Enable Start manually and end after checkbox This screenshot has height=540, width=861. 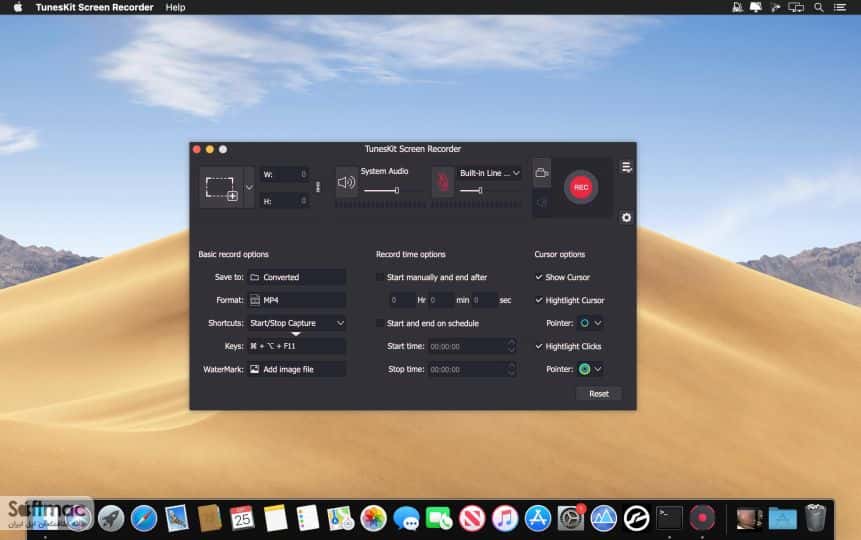point(379,277)
